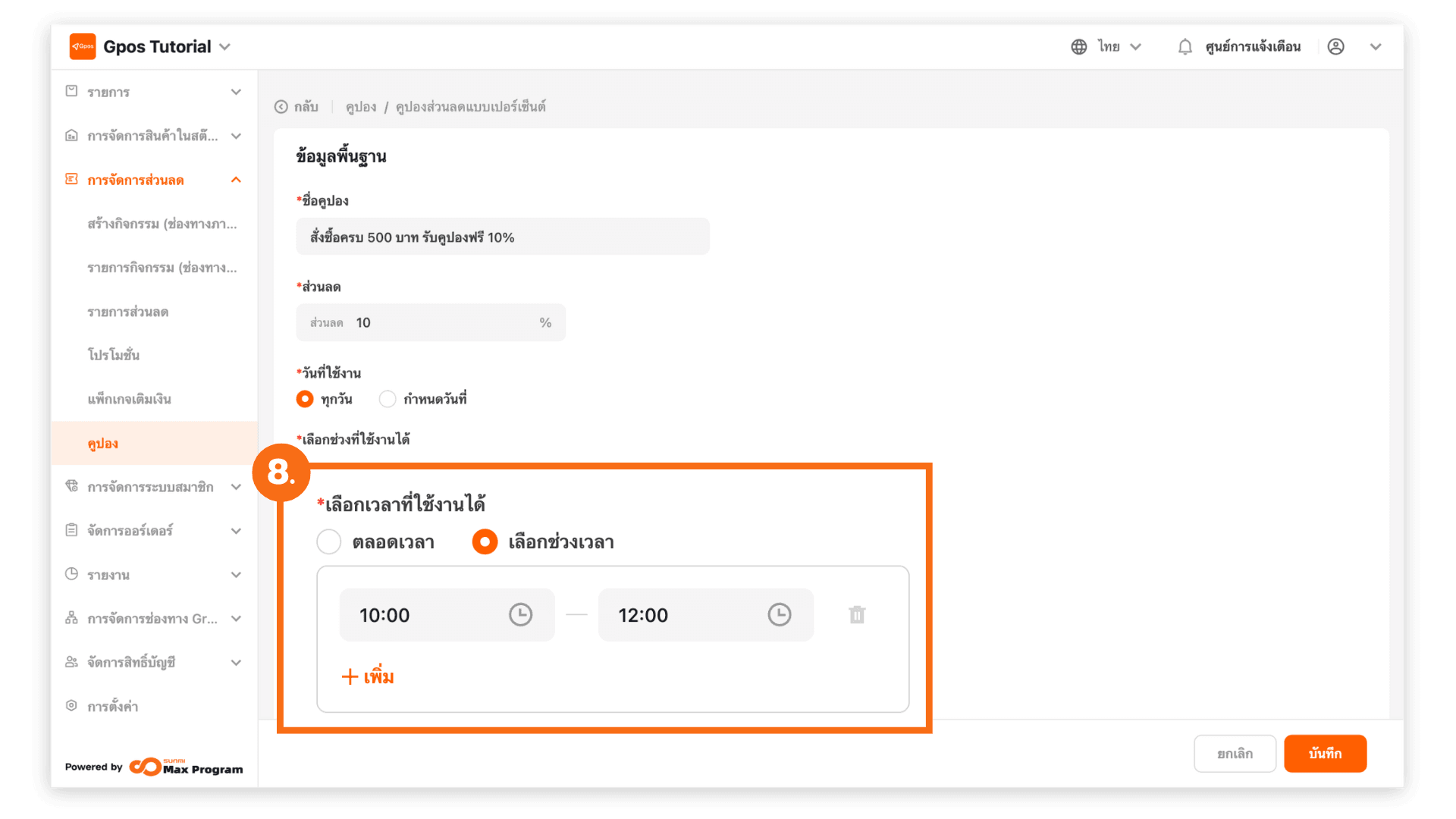Viewport: 1456px width, 819px height.
Task: Click the Gpos orange logo icon
Action: coord(83,46)
